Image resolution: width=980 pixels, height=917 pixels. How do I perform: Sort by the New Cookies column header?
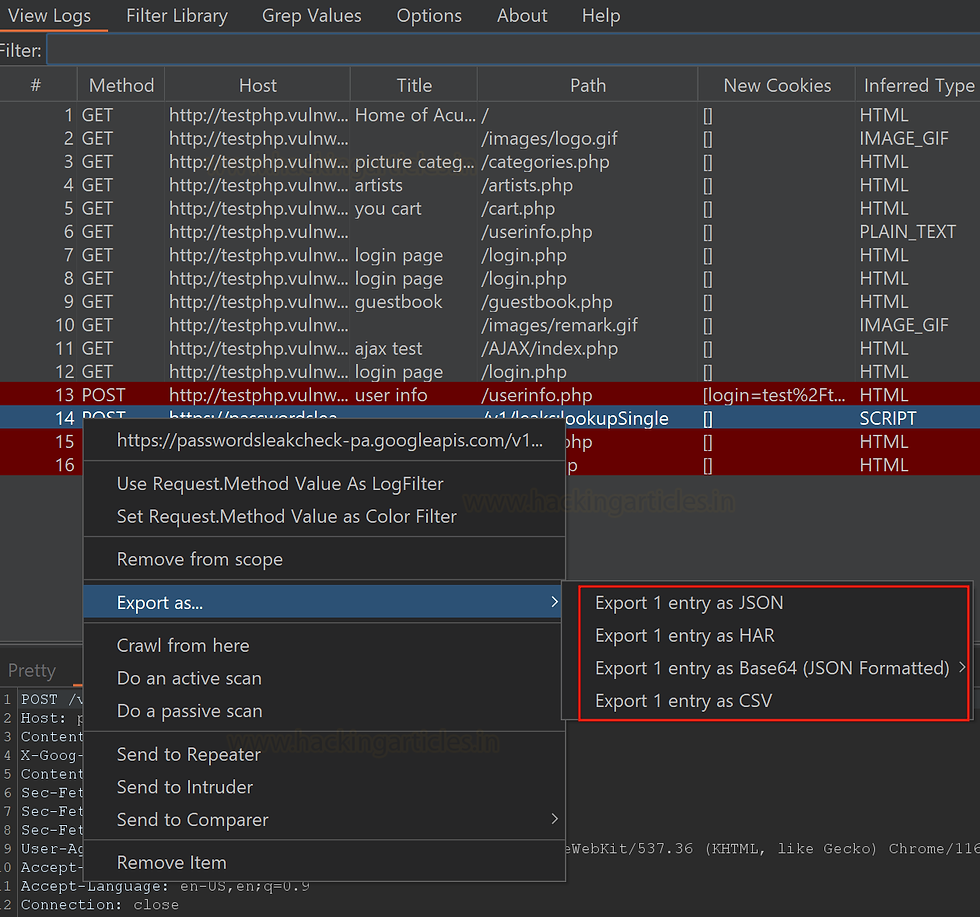777,85
